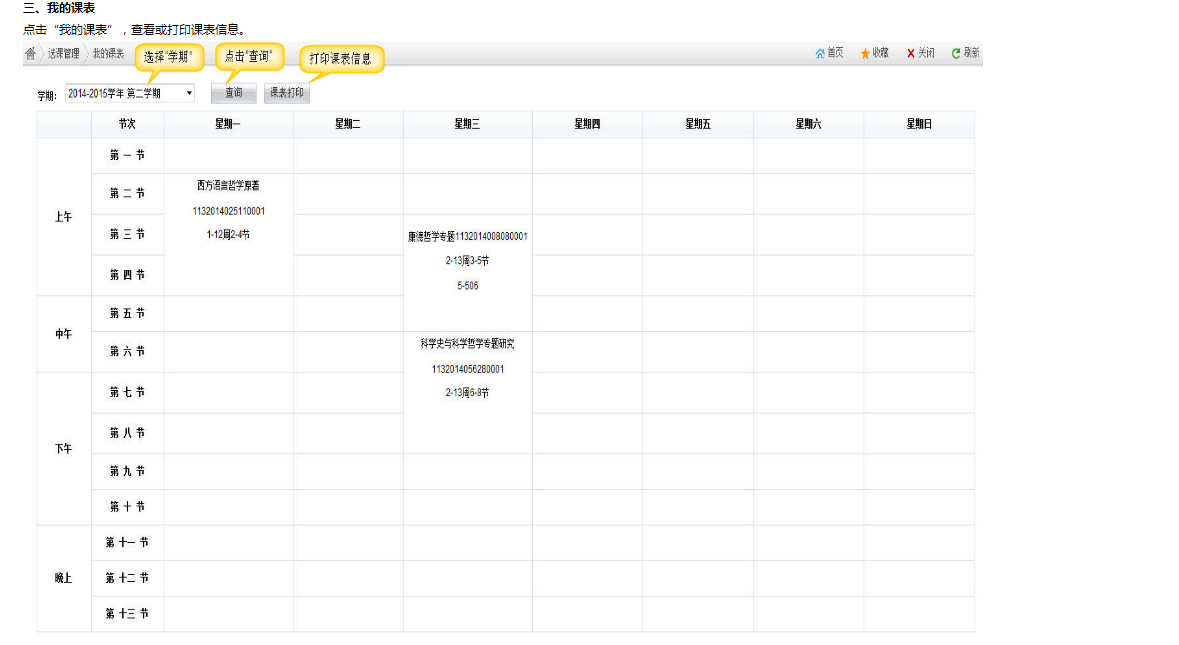Select 我的课表 in the breadcrumb

click(x=108, y=54)
